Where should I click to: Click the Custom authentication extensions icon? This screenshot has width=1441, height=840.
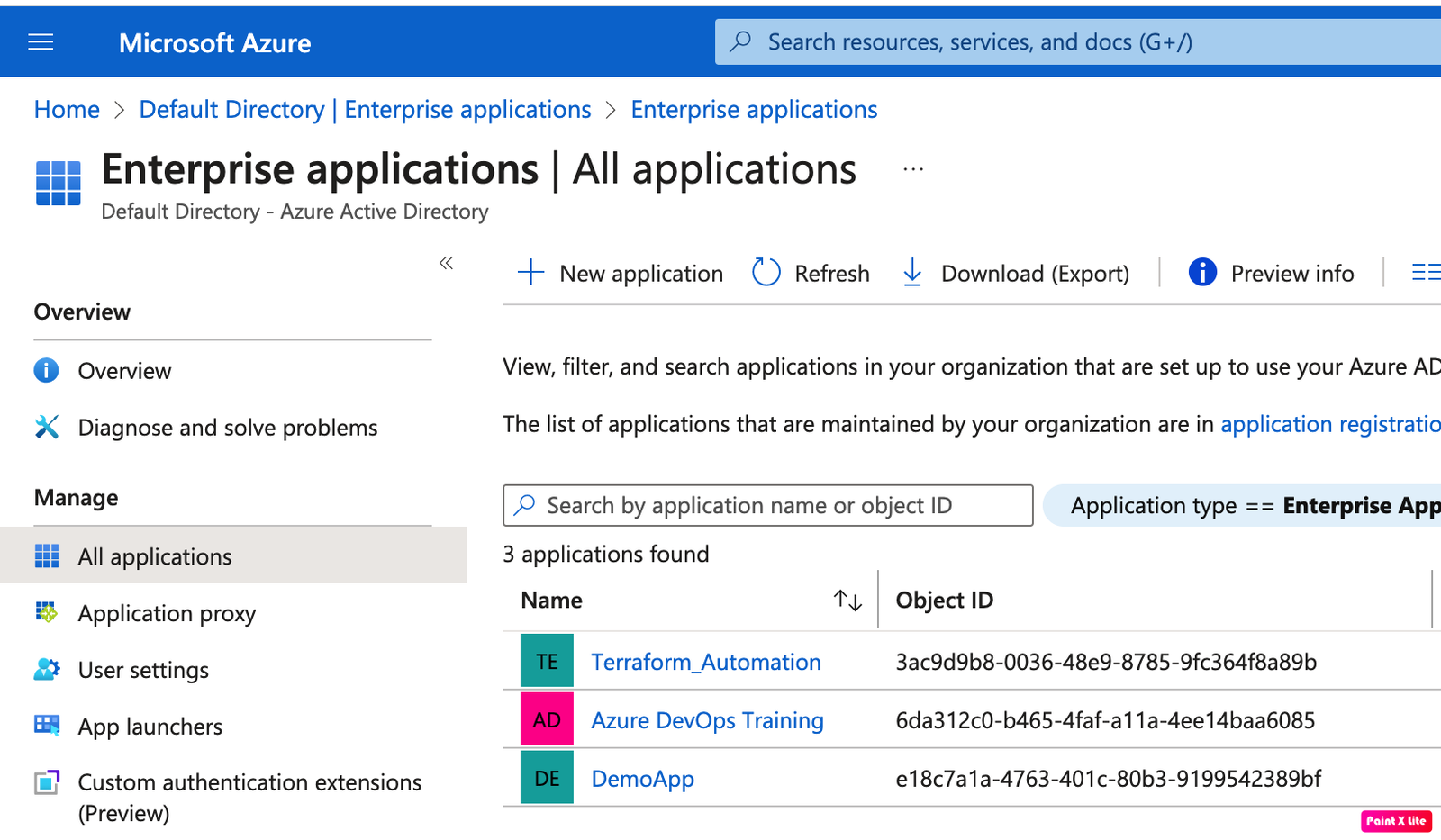(x=47, y=782)
